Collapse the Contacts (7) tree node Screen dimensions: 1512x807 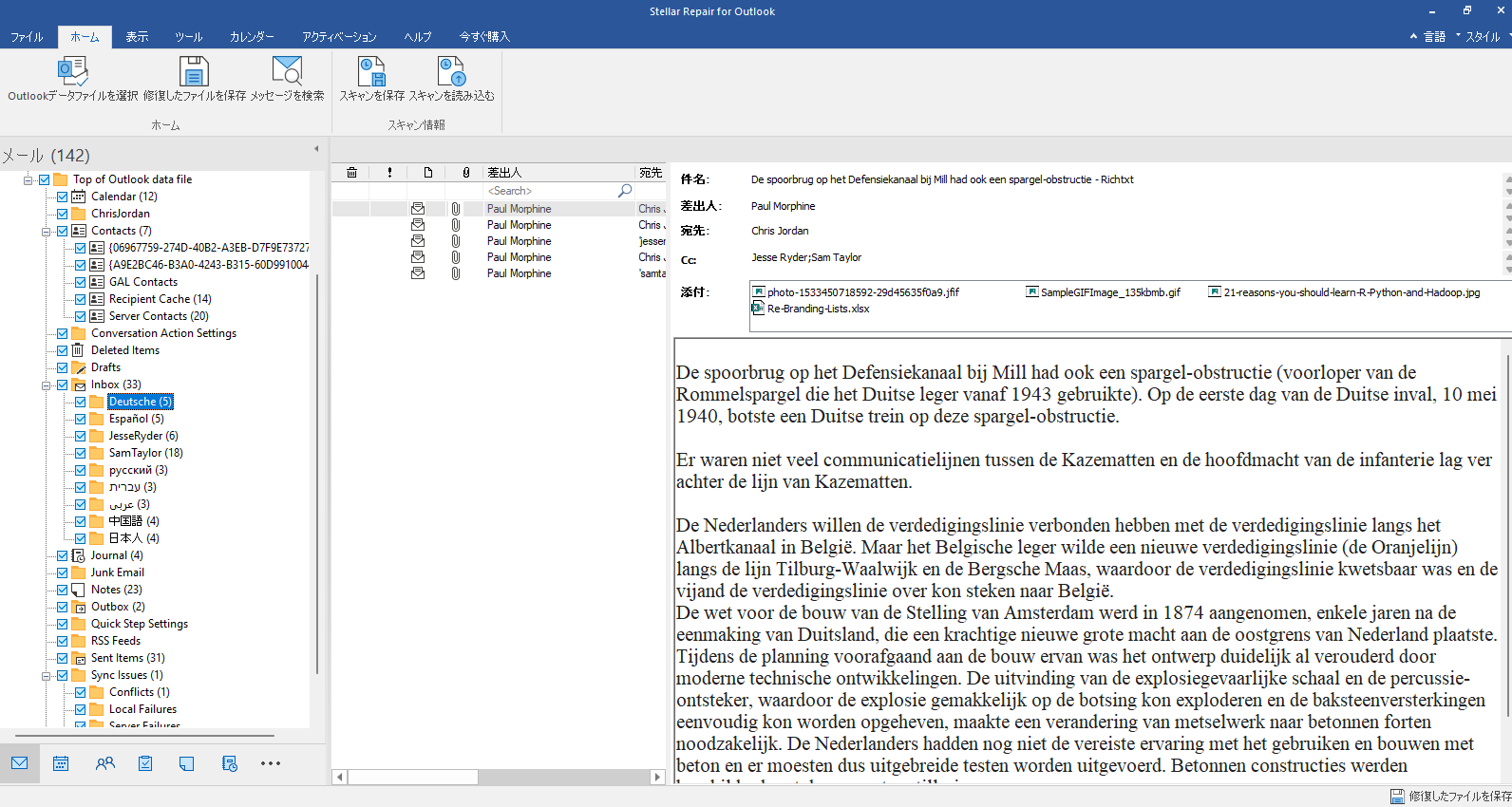(46, 231)
